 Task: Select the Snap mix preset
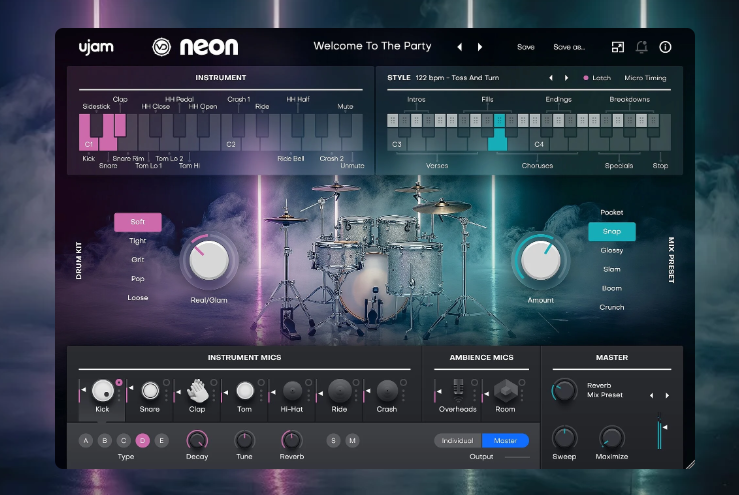612,231
